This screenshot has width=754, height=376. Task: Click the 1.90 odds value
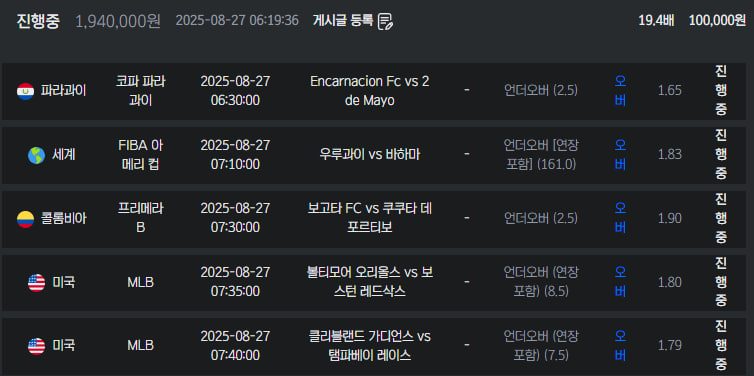[670, 218]
